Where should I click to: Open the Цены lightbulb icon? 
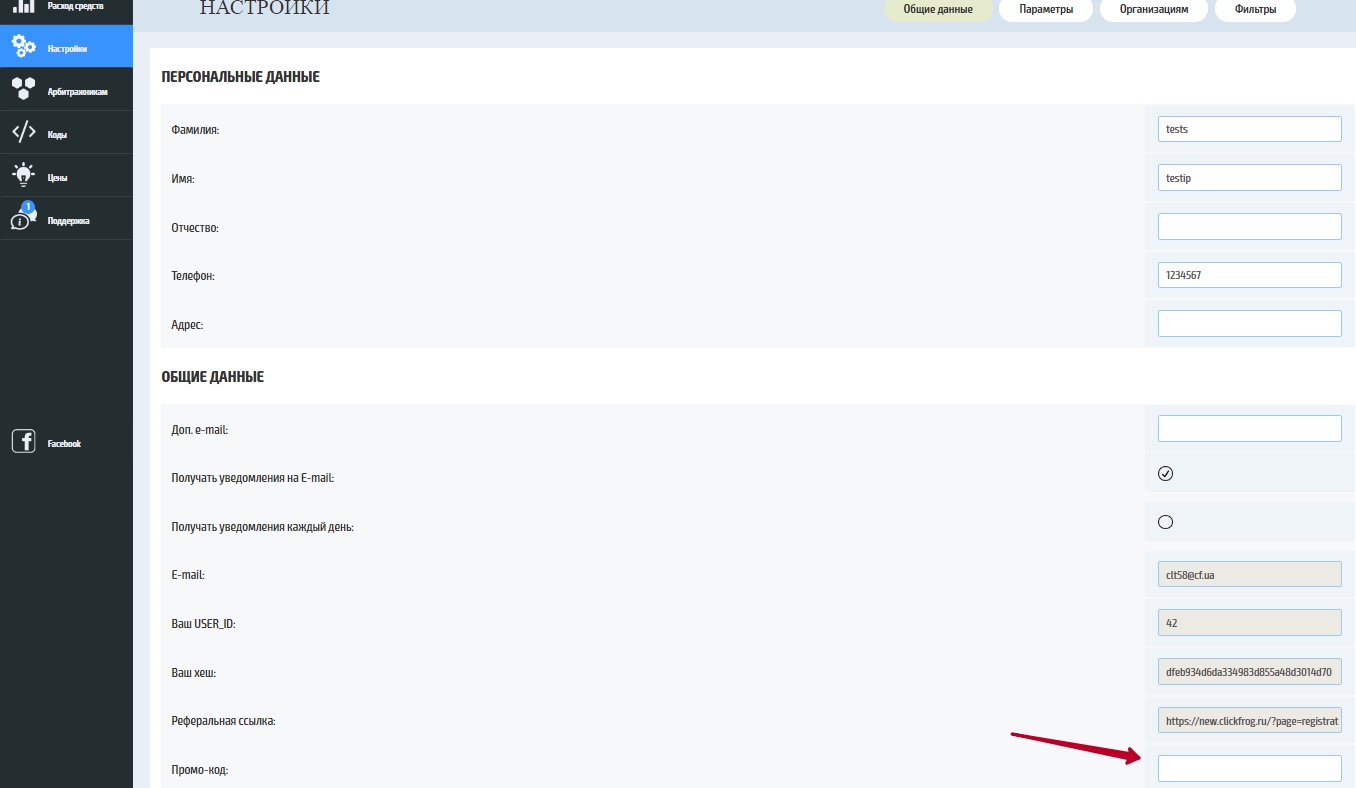point(24,176)
